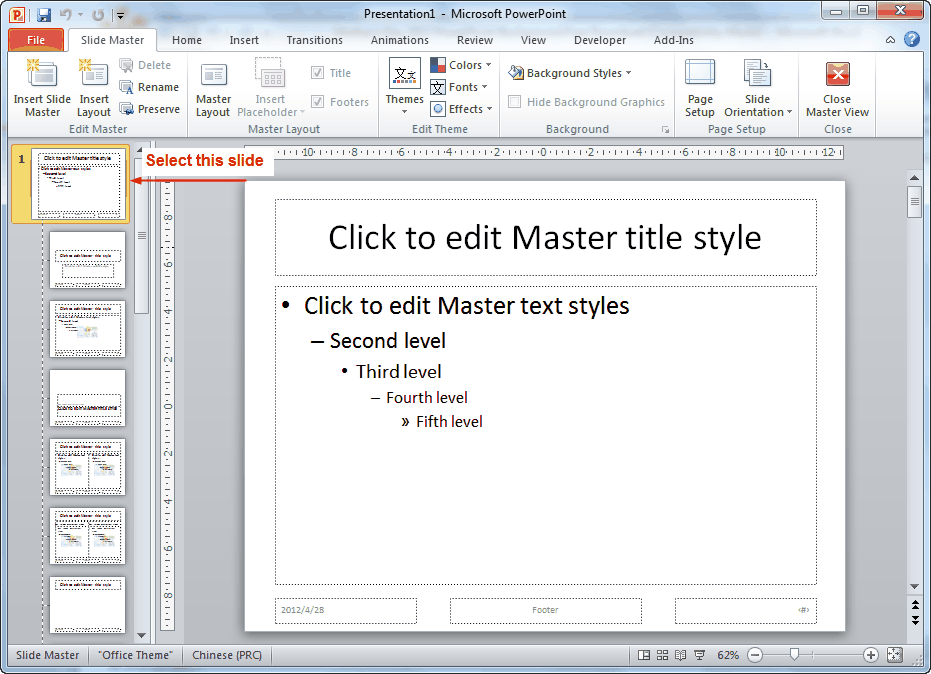Open PowerPoint Help question mark icon
This screenshot has width=931, height=674.
click(x=911, y=40)
